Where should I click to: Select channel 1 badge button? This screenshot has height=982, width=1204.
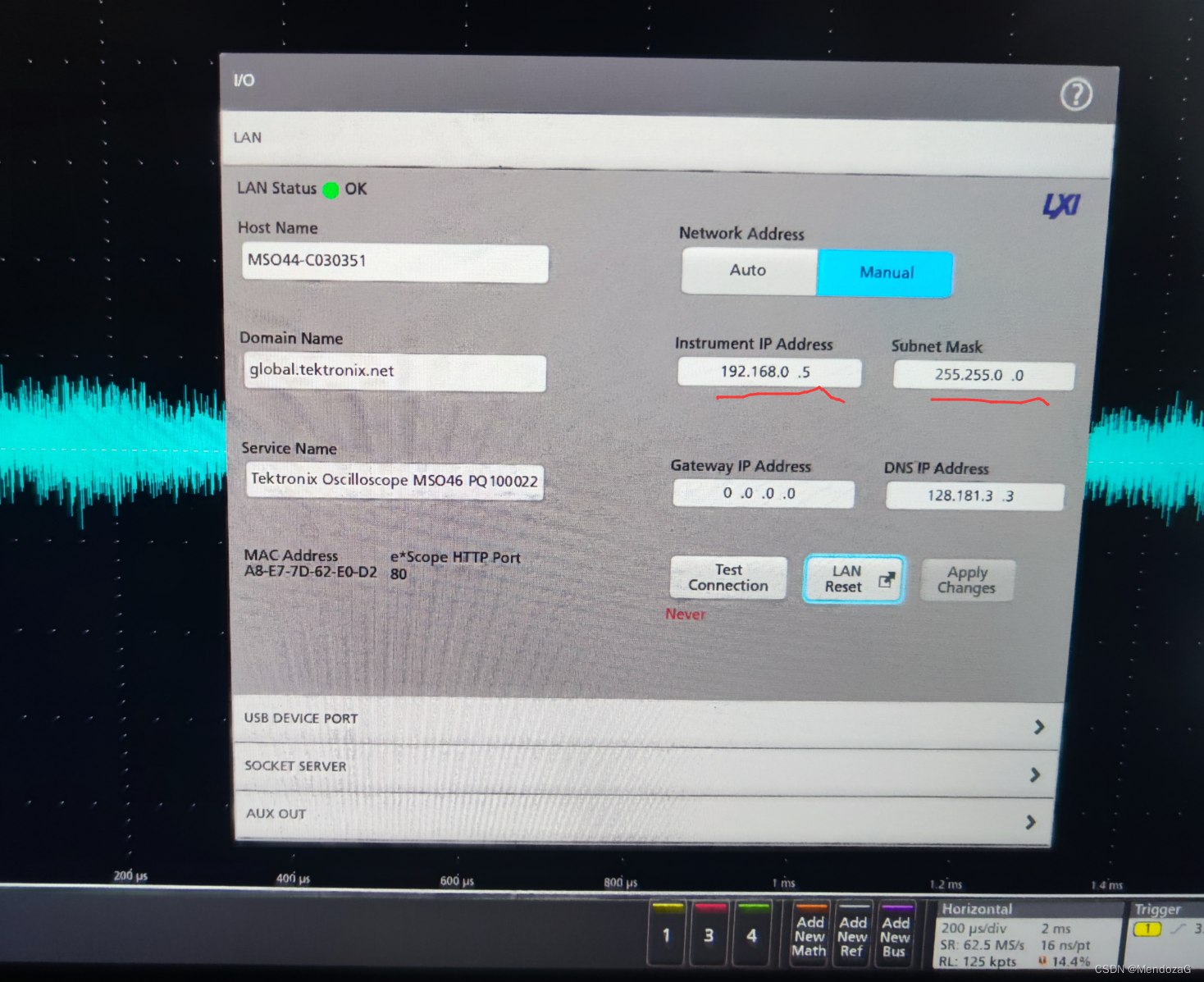click(667, 934)
